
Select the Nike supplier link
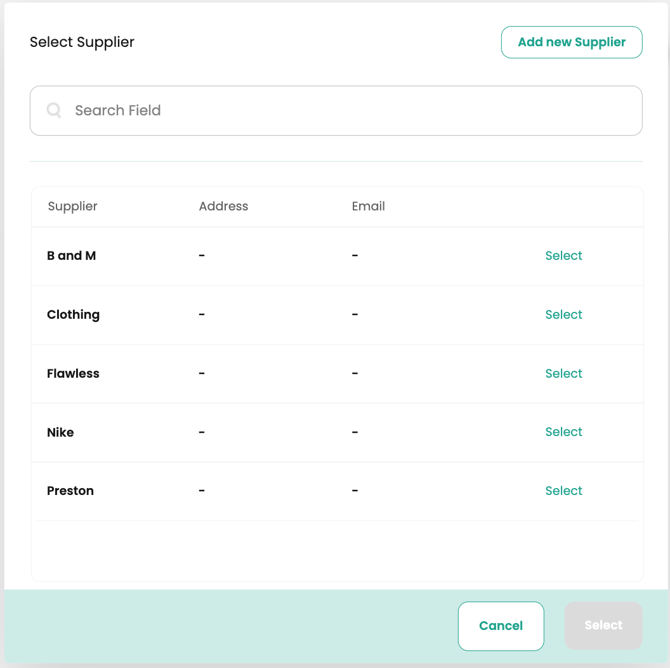pos(563,432)
